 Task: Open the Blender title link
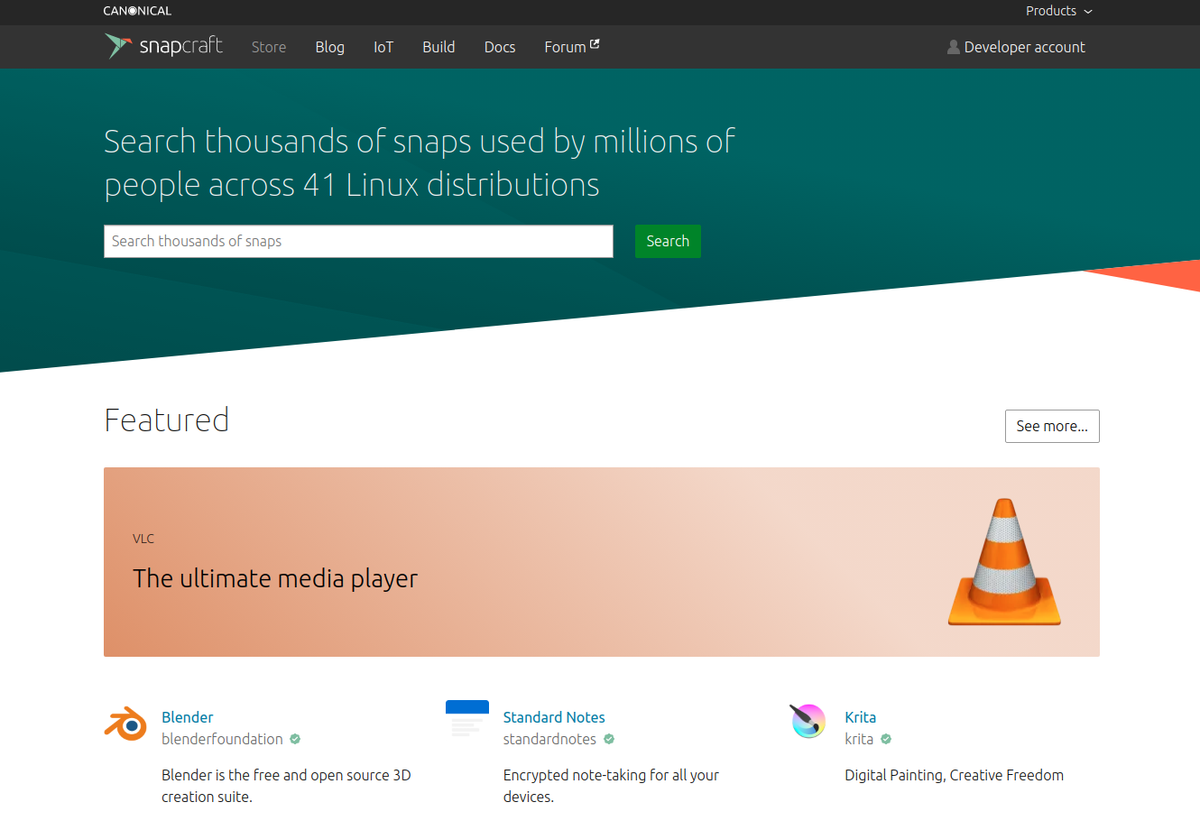(x=187, y=717)
